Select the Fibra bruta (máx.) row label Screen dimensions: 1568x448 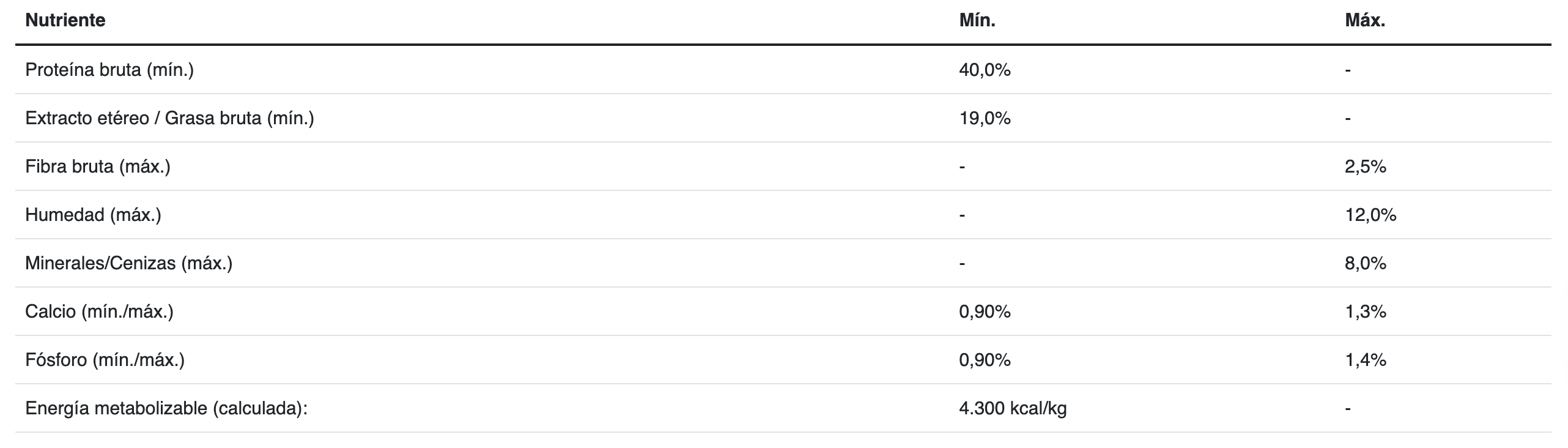pyautogui.click(x=98, y=166)
